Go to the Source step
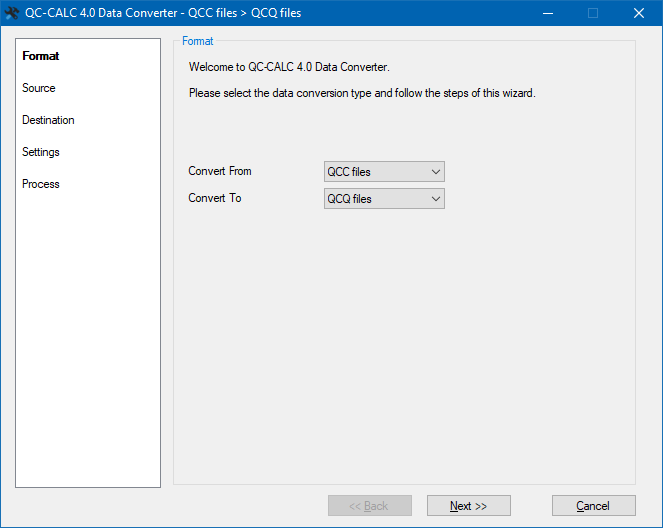Screen dimensions: 663x528 39,88
